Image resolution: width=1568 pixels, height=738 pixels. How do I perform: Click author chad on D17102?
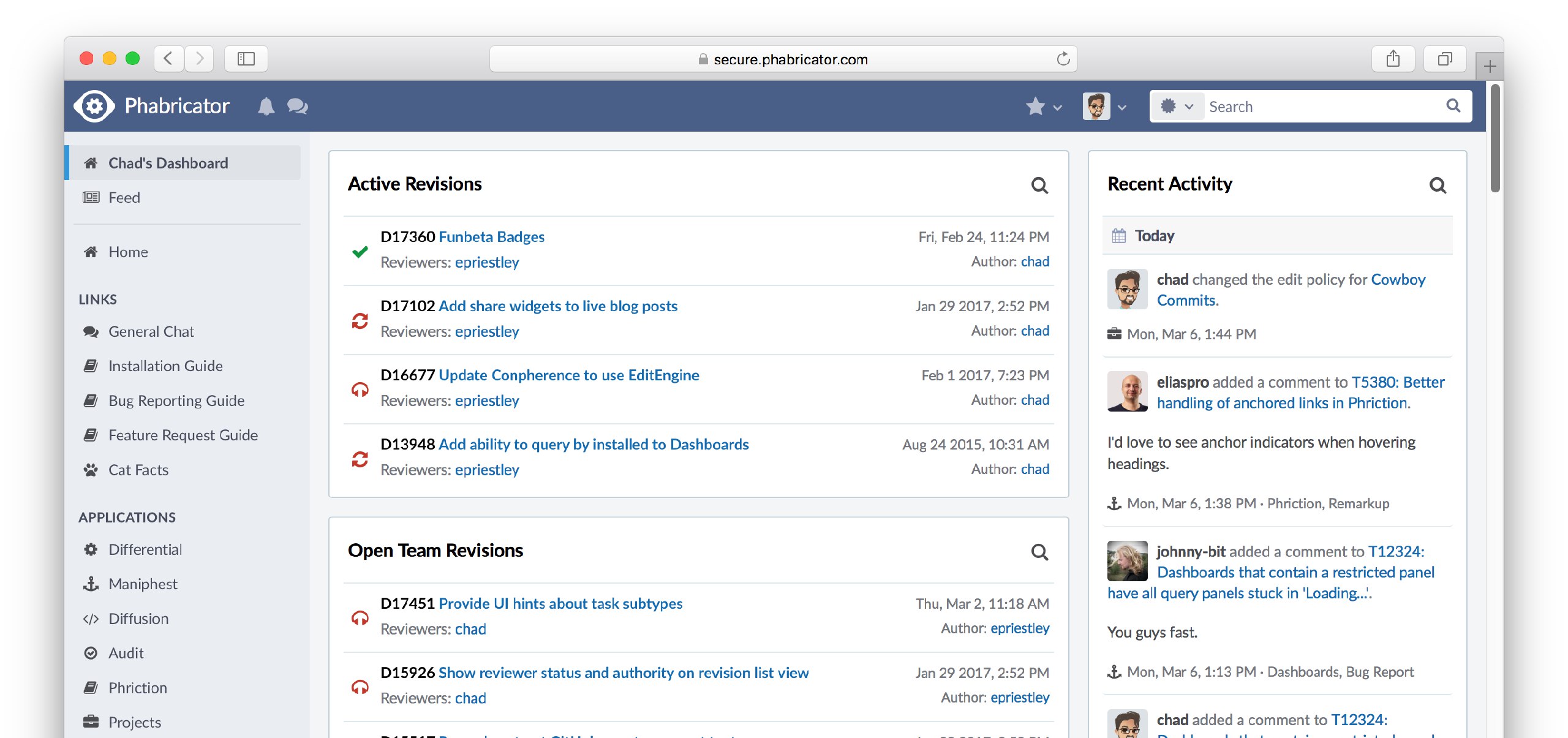coord(1035,331)
